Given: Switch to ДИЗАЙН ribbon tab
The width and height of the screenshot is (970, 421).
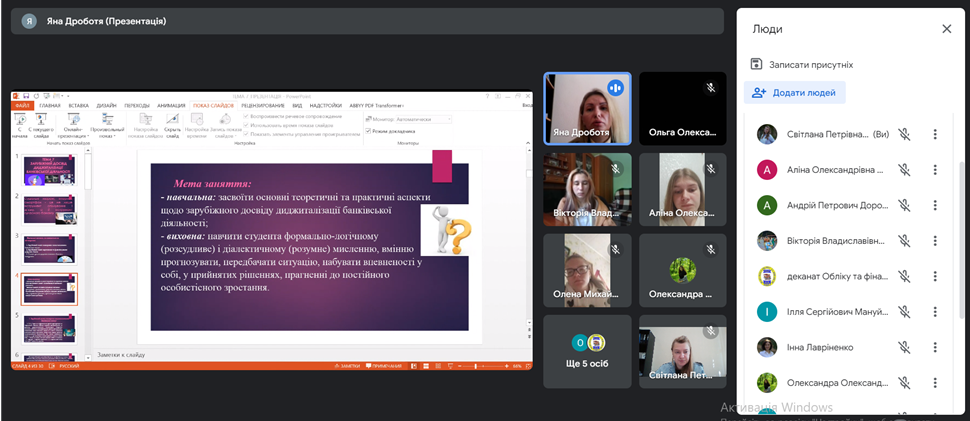Looking at the screenshot, I should [106, 106].
